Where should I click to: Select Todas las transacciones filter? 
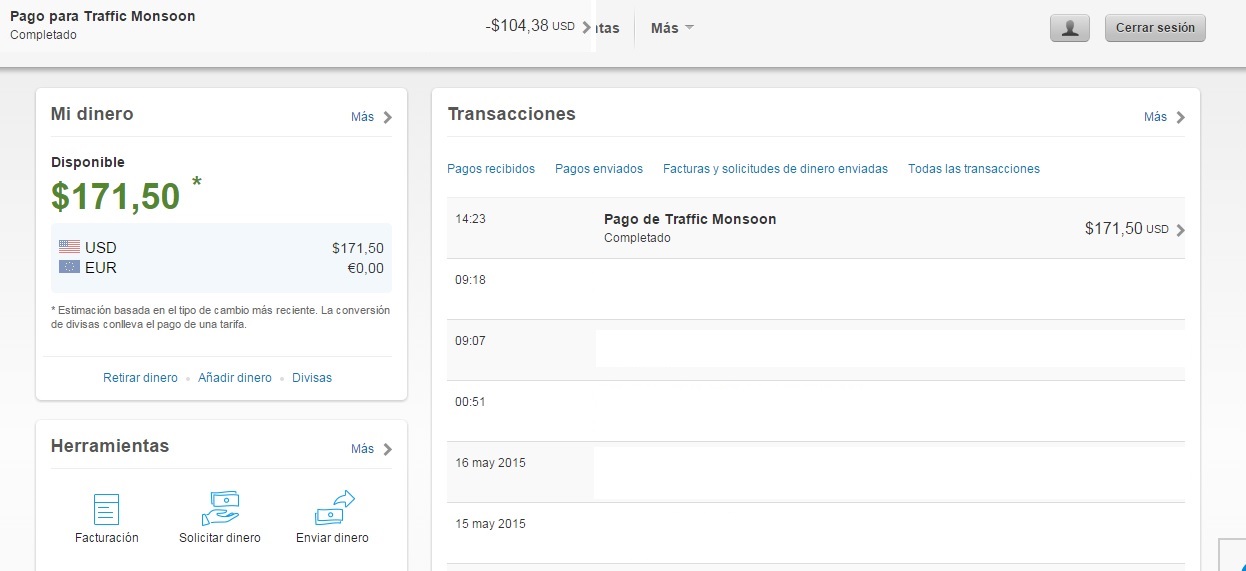click(974, 169)
